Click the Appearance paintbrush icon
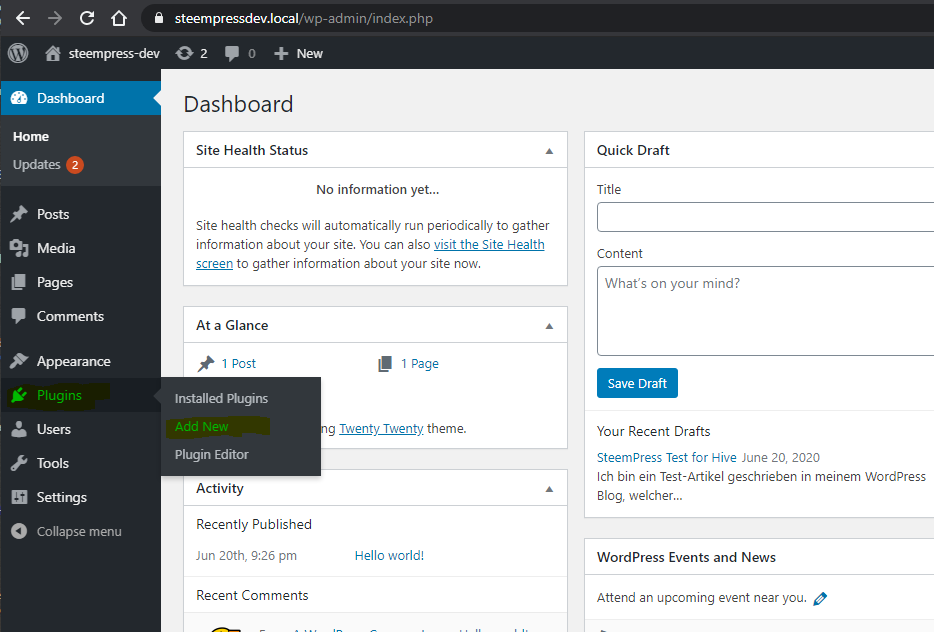 19,361
